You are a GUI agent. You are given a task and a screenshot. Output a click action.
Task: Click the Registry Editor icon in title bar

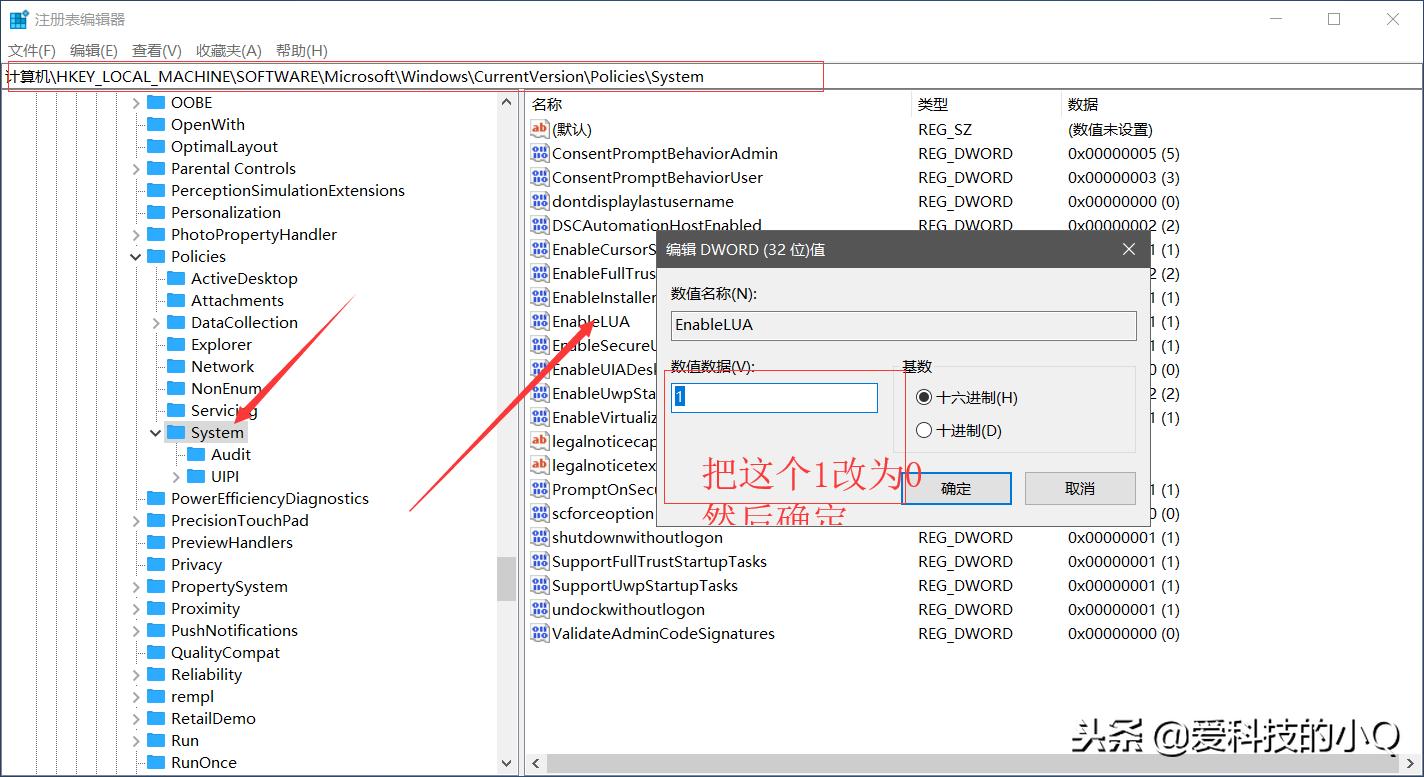point(17,17)
